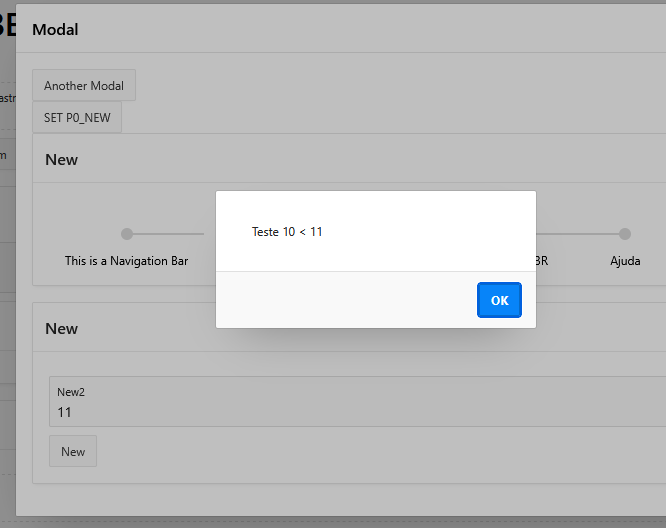Click the alert message "Teste 10 < 11"
The width and height of the screenshot is (666, 528).
point(287,232)
